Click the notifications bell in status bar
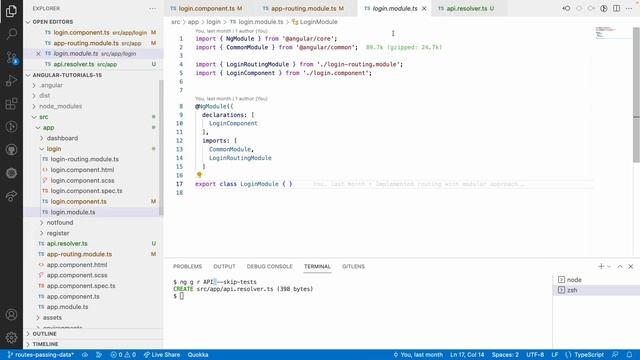This screenshot has height=360, width=640. point(629,355)
